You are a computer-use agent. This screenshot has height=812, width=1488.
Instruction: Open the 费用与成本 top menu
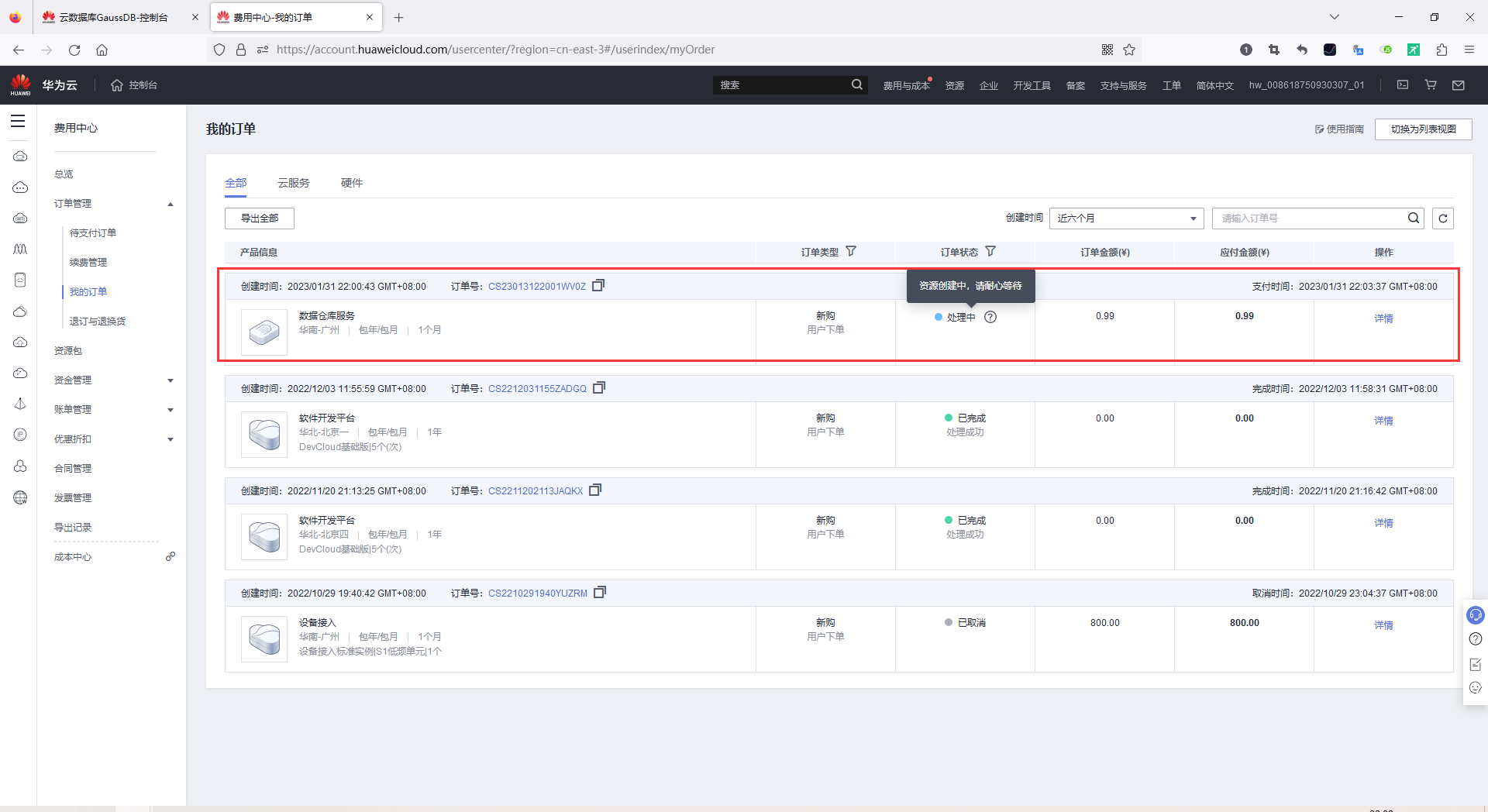click(x=906, y=85)
